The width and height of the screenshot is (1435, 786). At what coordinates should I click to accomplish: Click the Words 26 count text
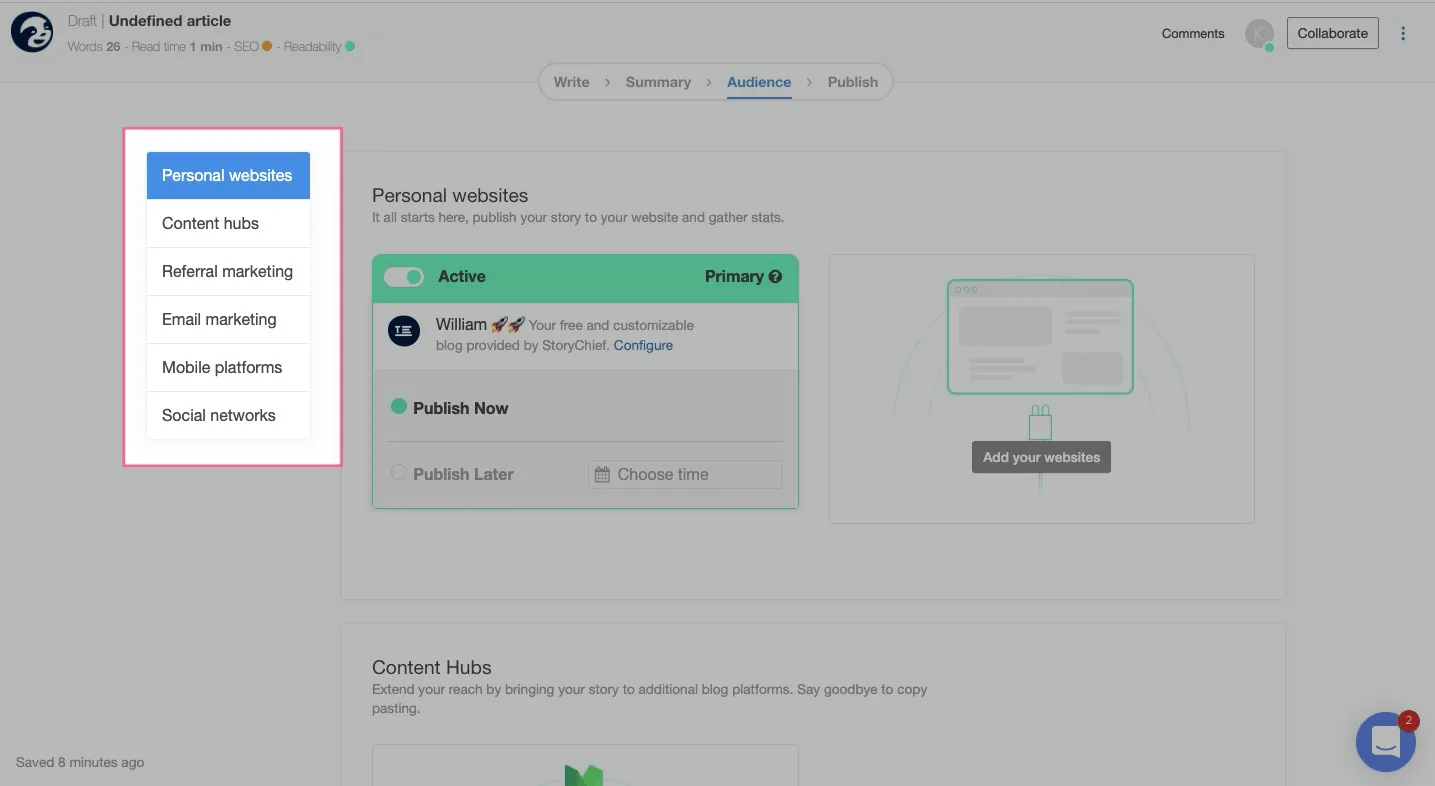coord(94,46)
